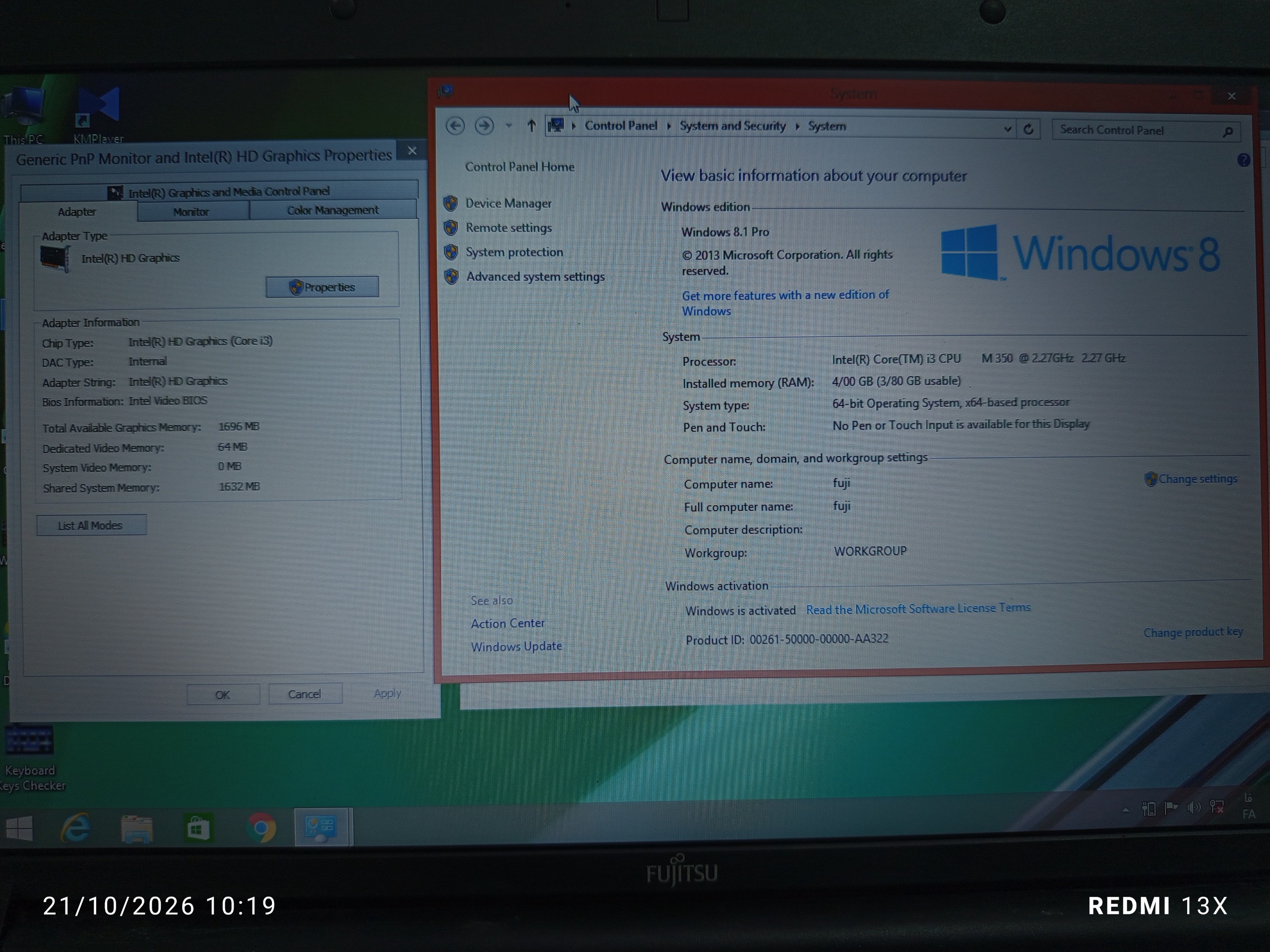This screenshot has height=952, width=1270.
Task: Open Advanced system settings
Action: 535,277
